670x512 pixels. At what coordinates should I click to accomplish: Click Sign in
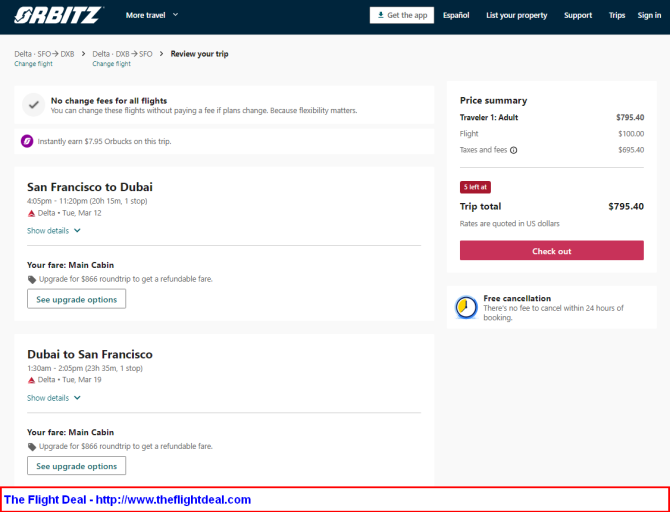tap(649, 15)
